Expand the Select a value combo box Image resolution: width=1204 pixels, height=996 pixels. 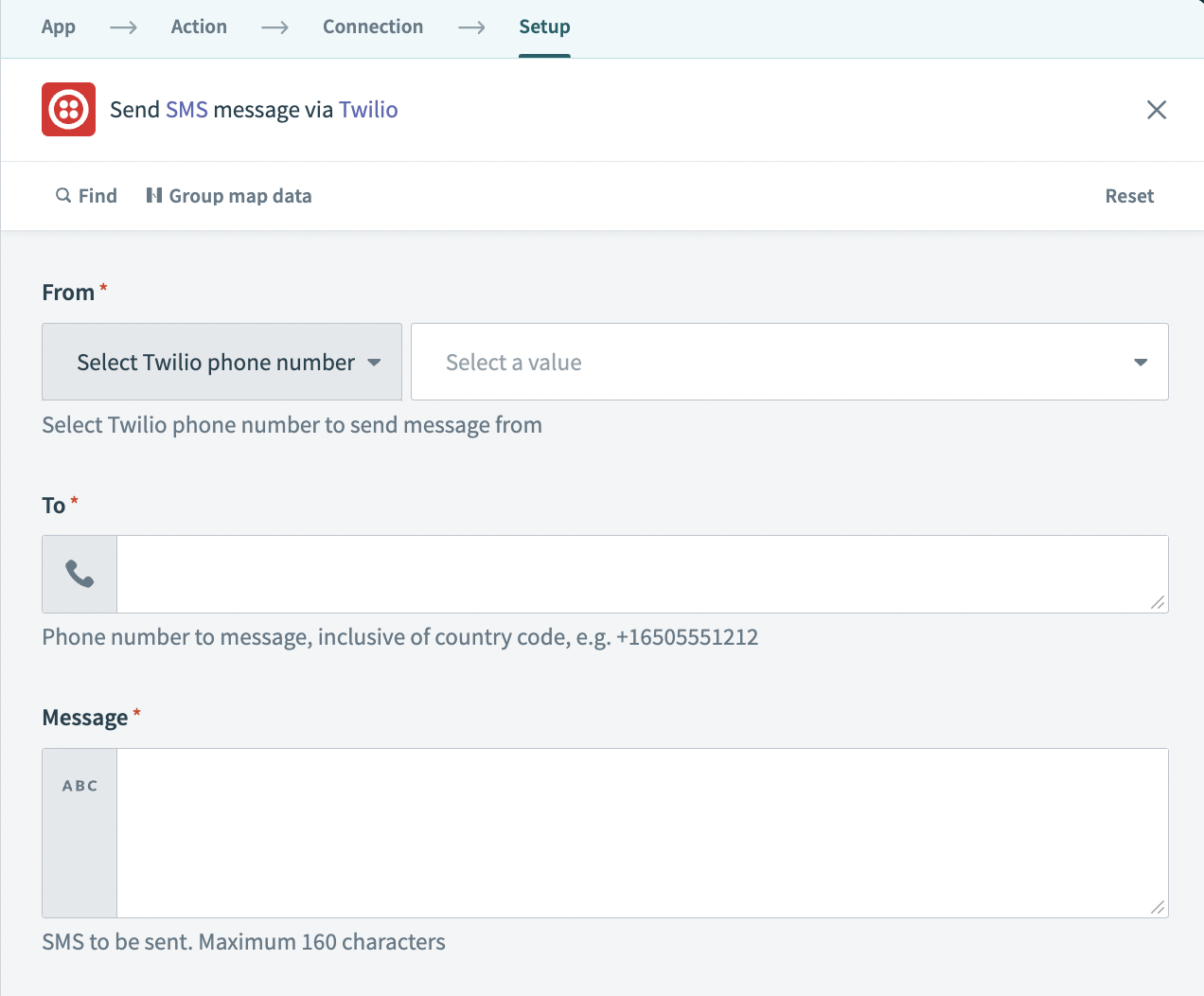(x=776, y=363)
